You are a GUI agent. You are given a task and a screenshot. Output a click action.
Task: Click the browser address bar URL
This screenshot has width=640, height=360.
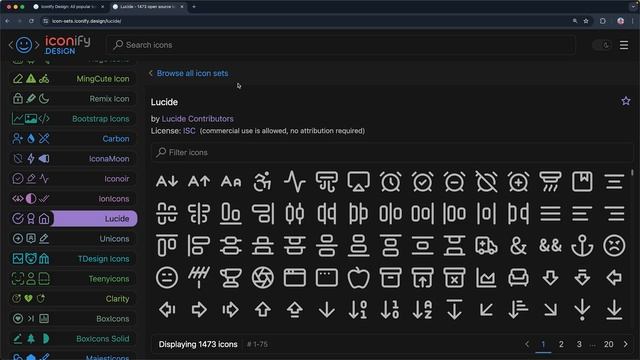(87, 21)
